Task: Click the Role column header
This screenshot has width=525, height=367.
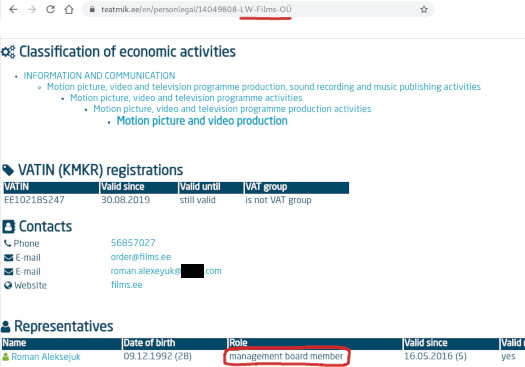Action: tap(315, 344)
